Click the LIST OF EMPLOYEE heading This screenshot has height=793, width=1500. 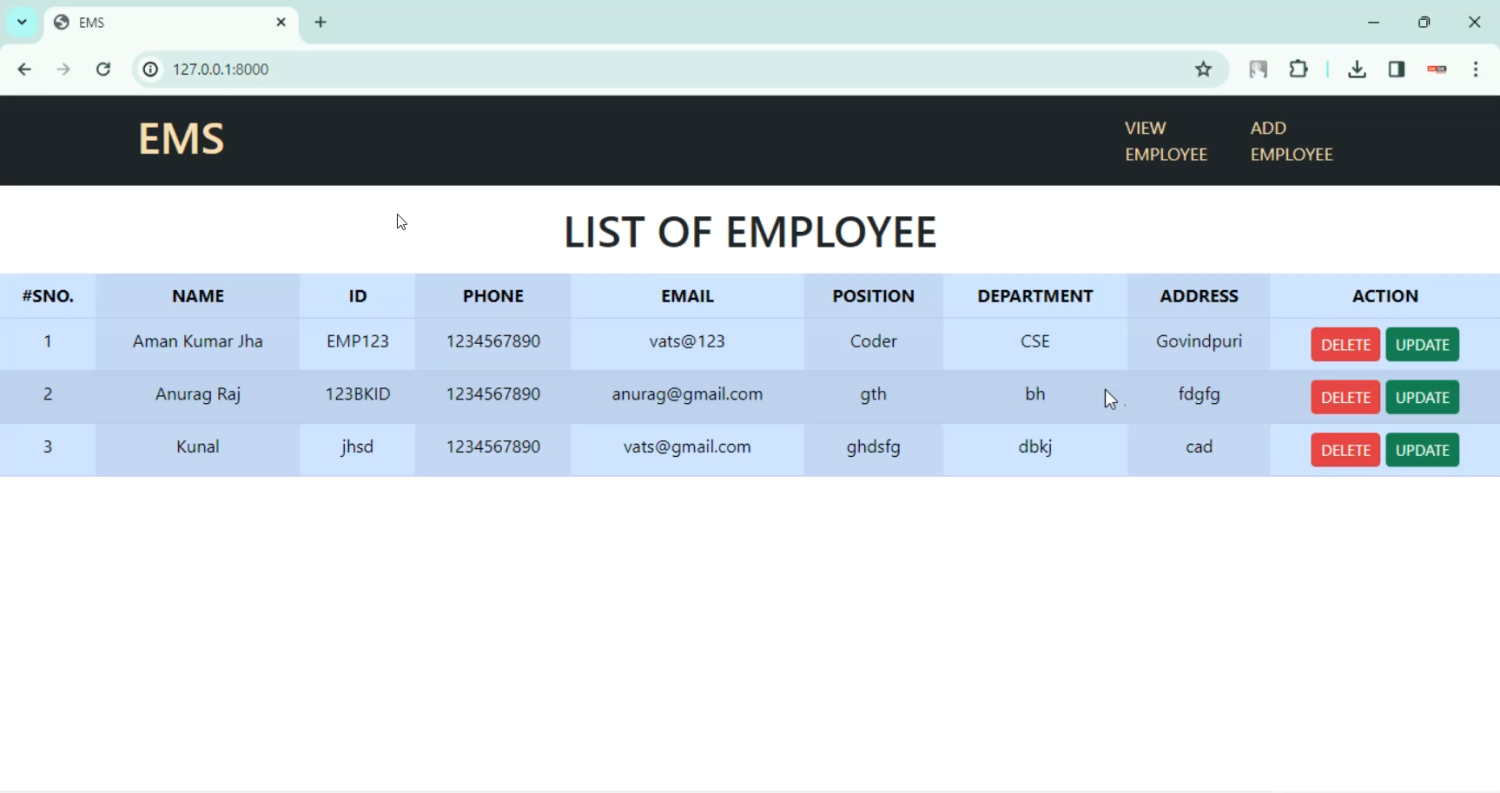point(750,232)
